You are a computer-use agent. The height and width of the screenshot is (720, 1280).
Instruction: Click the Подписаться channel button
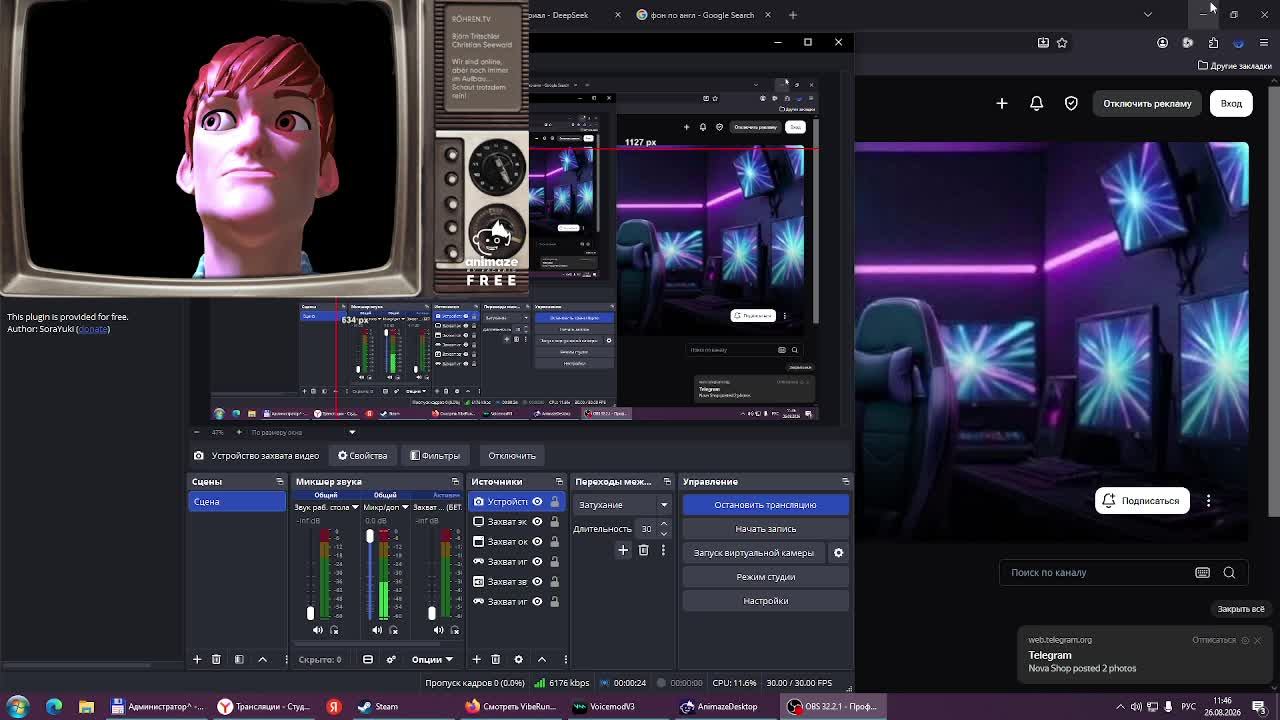click(x=1142, y=501)
